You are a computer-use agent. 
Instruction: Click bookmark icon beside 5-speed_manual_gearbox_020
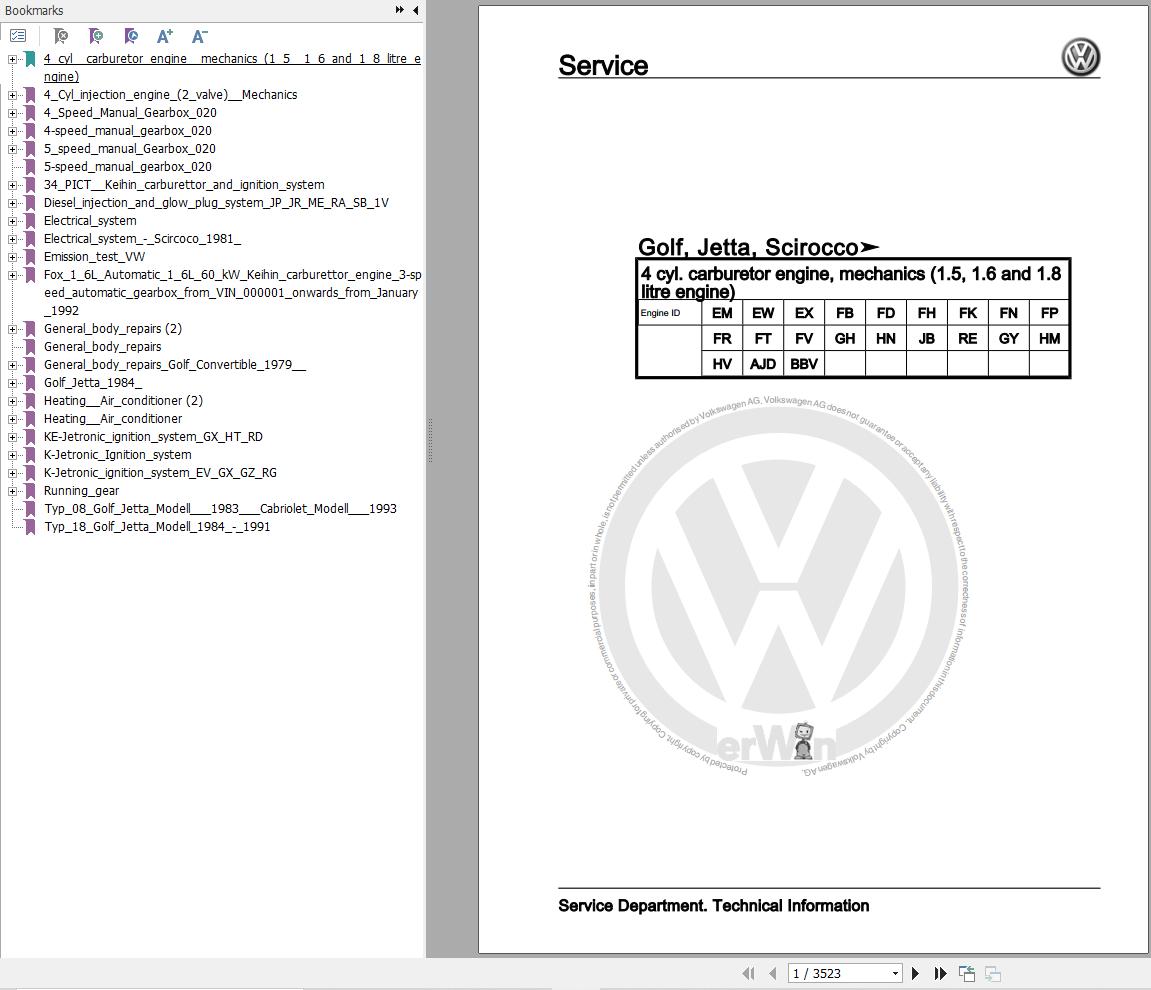point(30,167)
